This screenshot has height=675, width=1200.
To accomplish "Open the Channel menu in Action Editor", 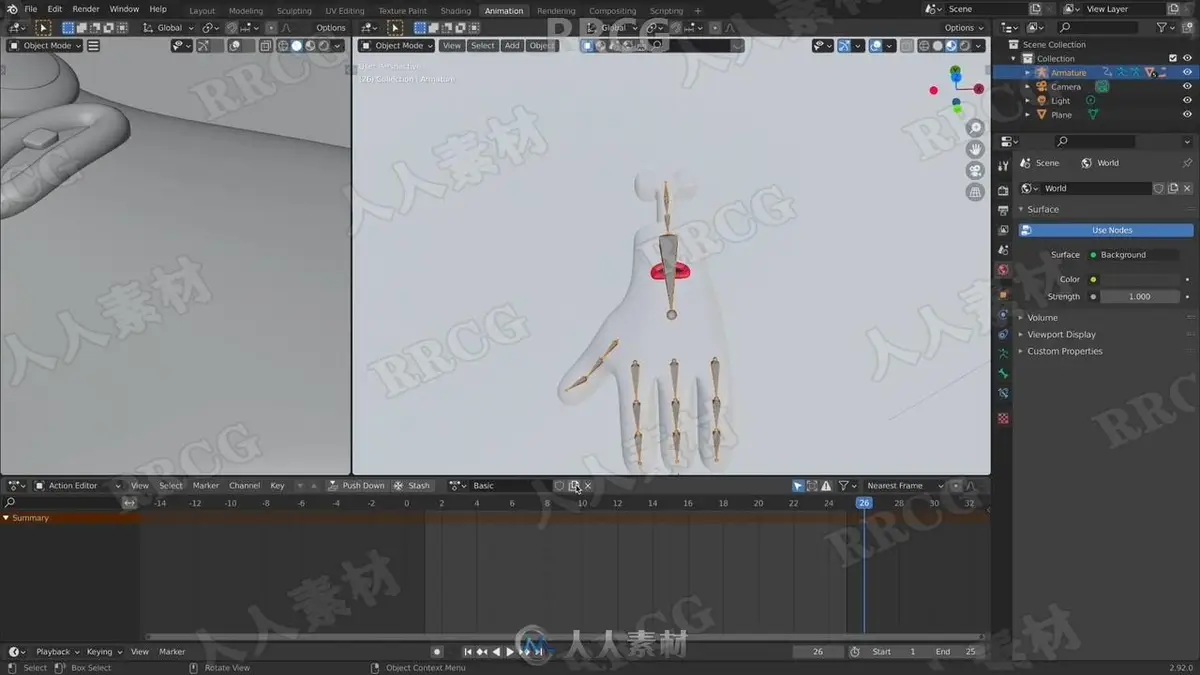I will tap(244, 486).
